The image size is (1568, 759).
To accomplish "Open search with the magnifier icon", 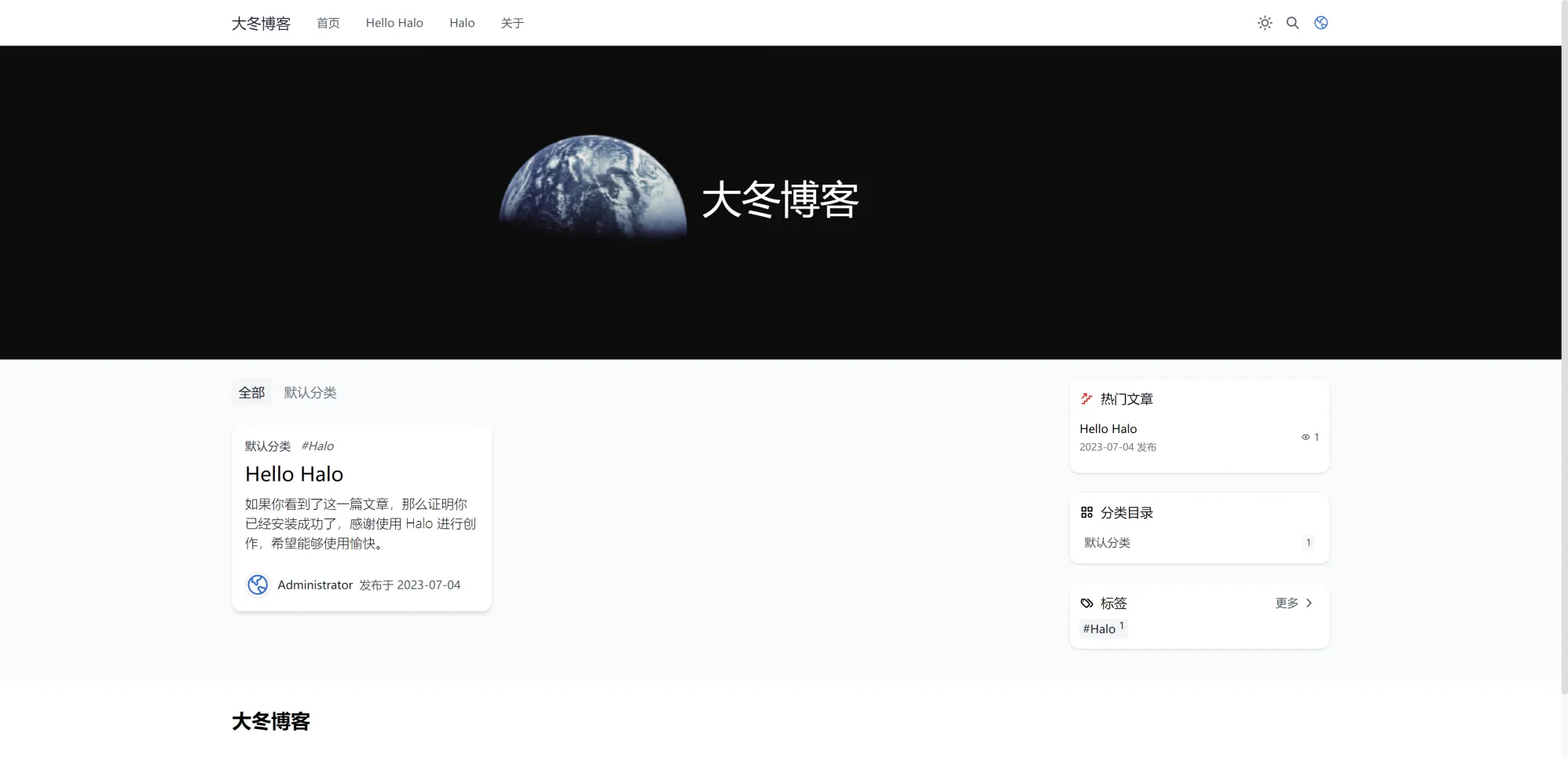I will point(1292,23).
